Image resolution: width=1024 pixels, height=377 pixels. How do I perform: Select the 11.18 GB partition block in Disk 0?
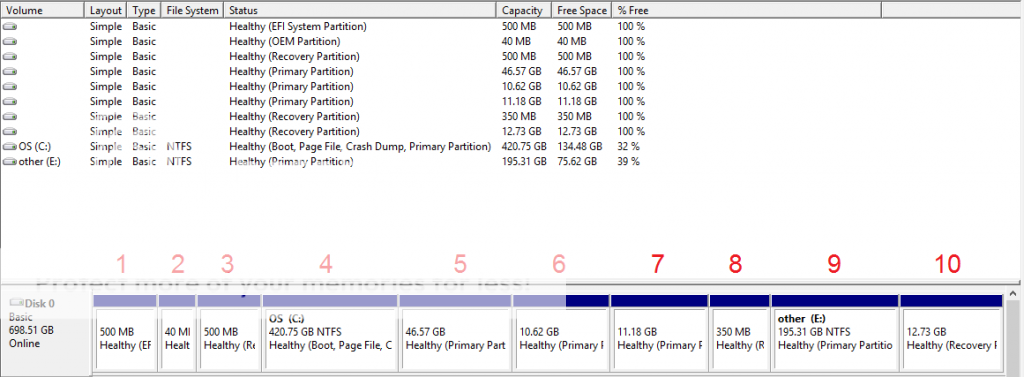click(660, 333)
